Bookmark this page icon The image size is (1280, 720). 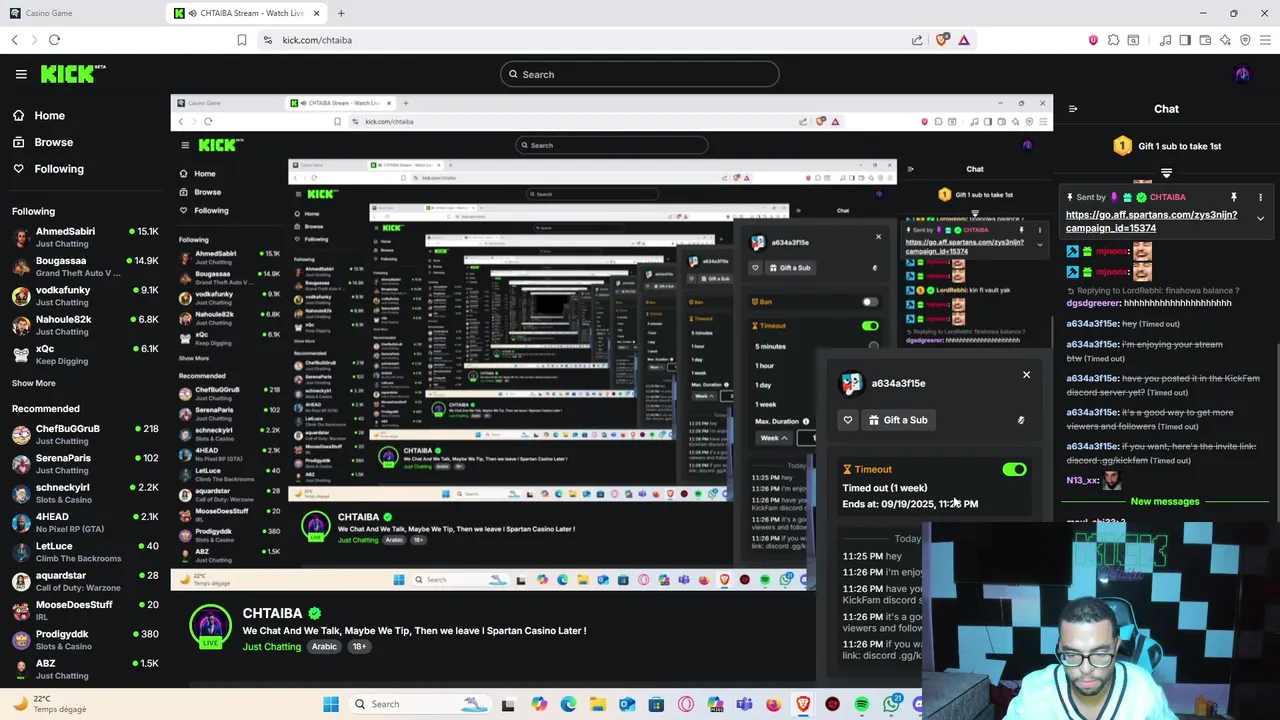pyautogui.click(x=242, y=40)
